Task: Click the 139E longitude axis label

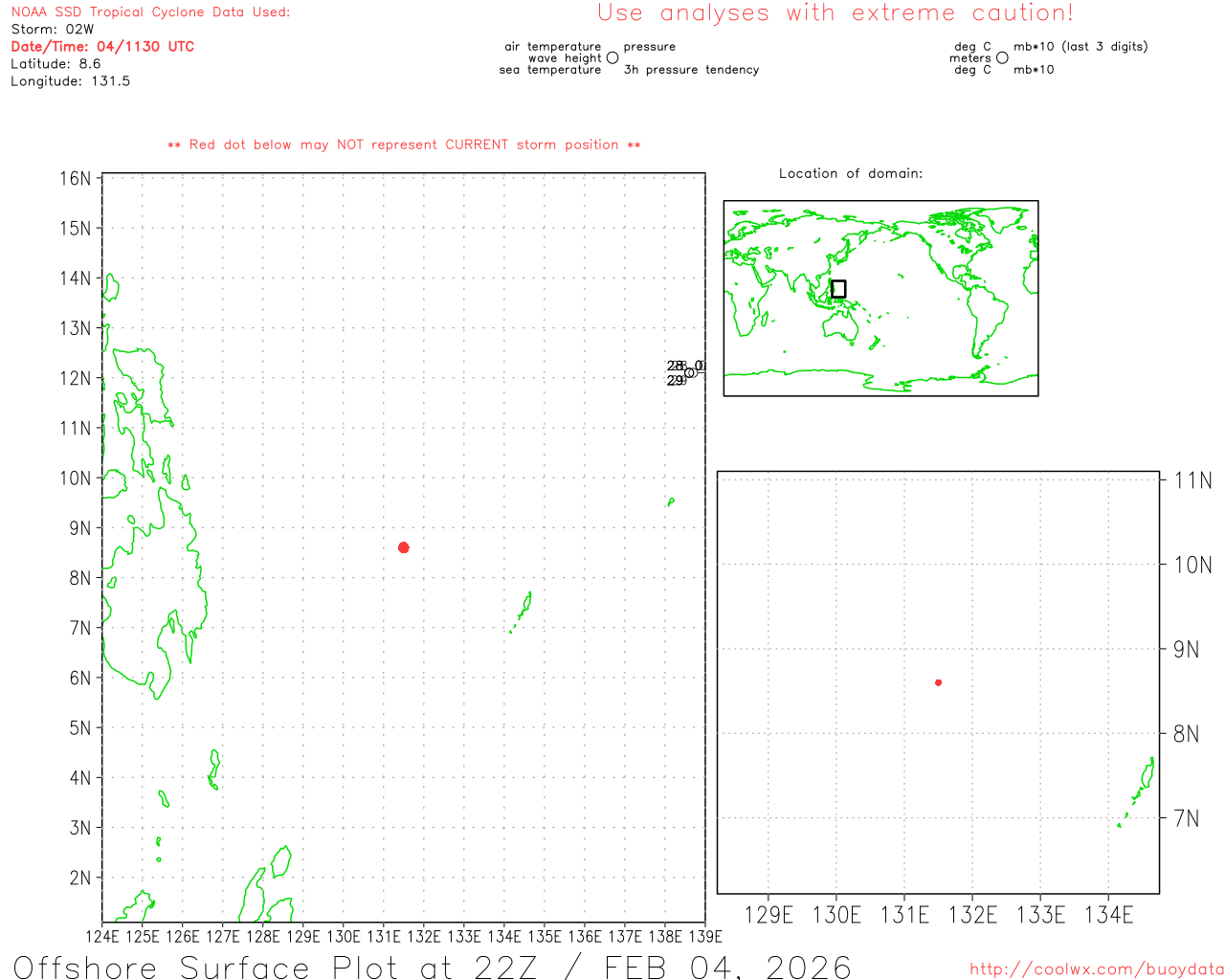Action: point(705,936)
